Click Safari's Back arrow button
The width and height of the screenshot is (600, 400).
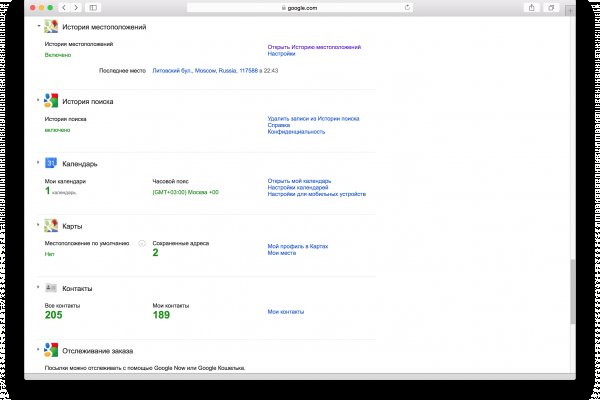point(65,7)
